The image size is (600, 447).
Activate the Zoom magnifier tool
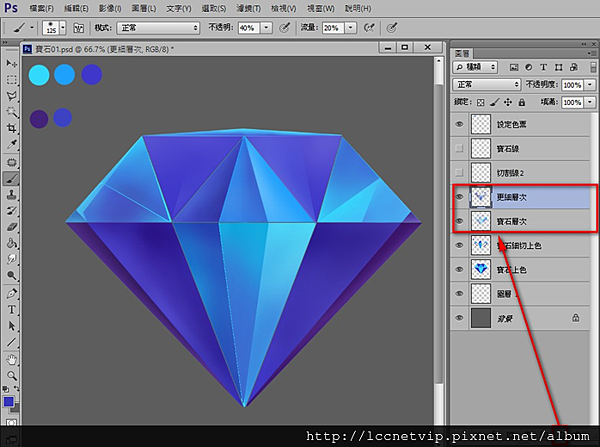click(x=11, y=374)
